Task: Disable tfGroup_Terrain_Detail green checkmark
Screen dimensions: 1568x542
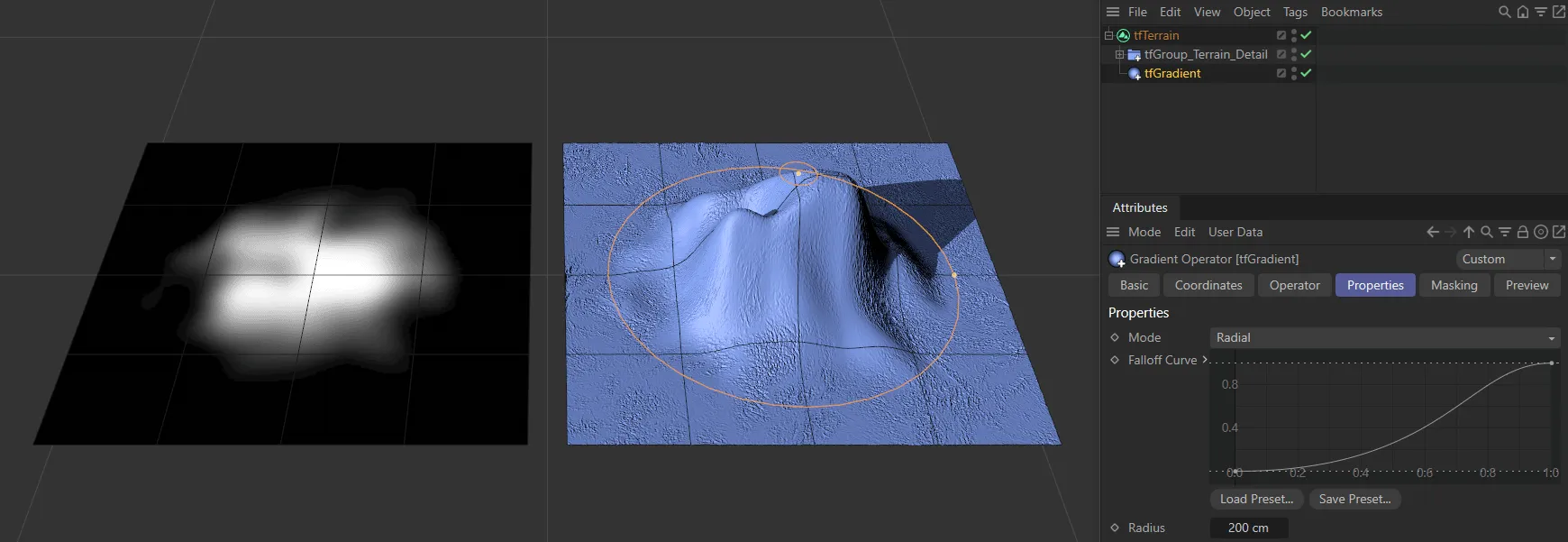Action: point(1306,54)
